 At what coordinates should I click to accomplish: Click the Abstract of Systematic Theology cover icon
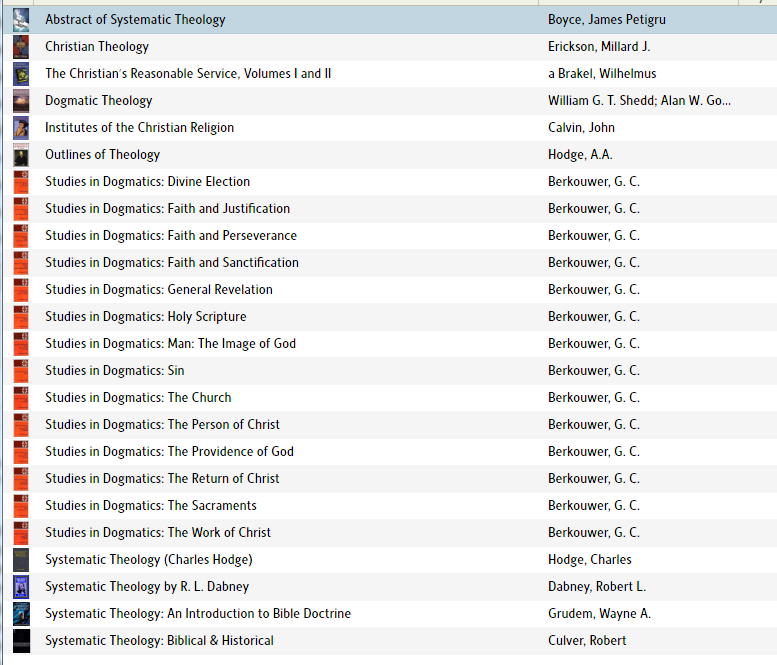(x=21, y=20)
